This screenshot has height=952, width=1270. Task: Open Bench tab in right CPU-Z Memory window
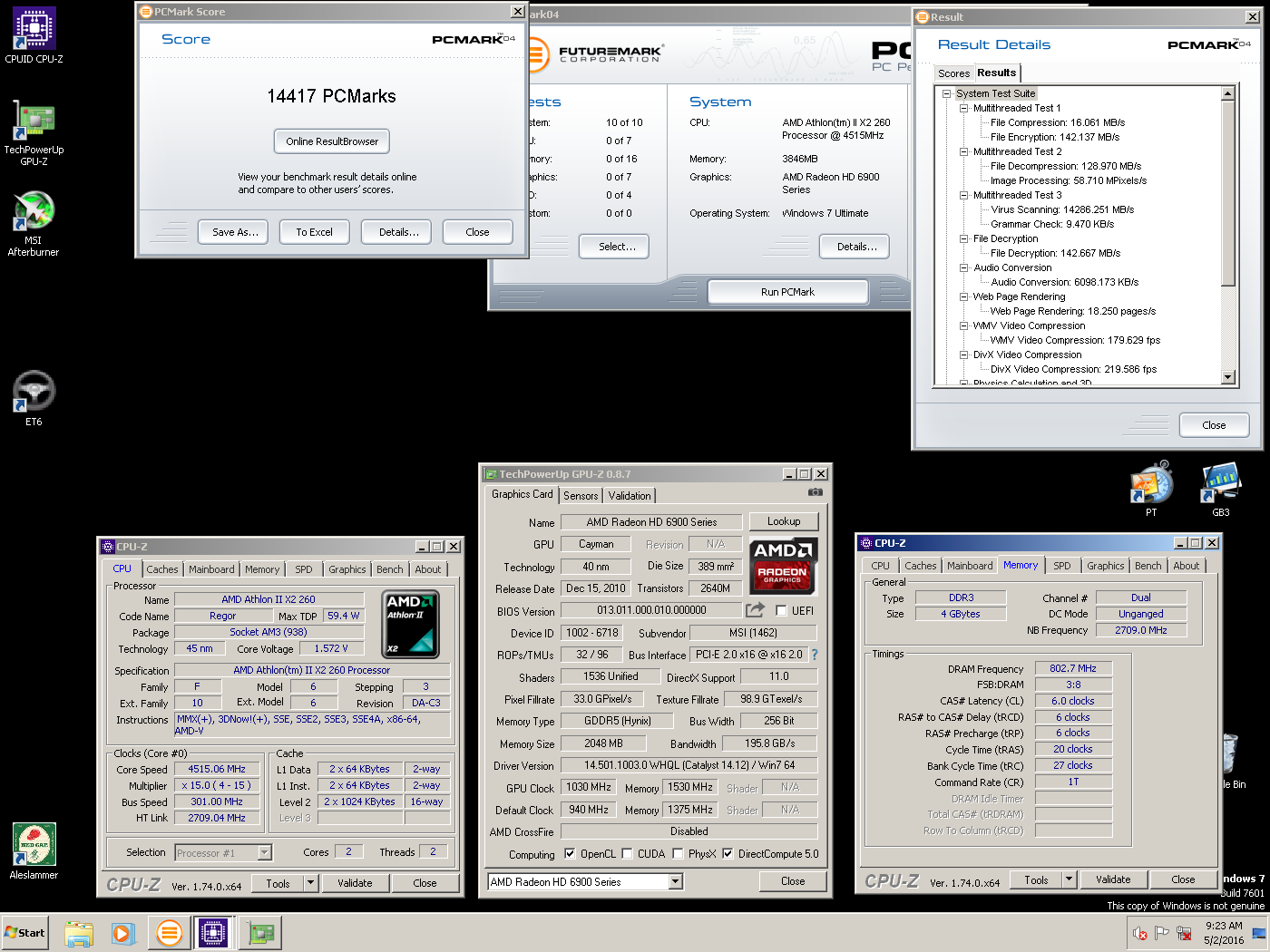[1148, 566]
